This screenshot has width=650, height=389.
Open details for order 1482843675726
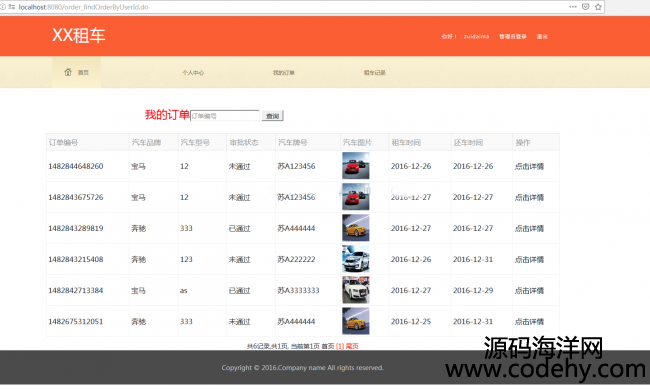click(529, 197)
